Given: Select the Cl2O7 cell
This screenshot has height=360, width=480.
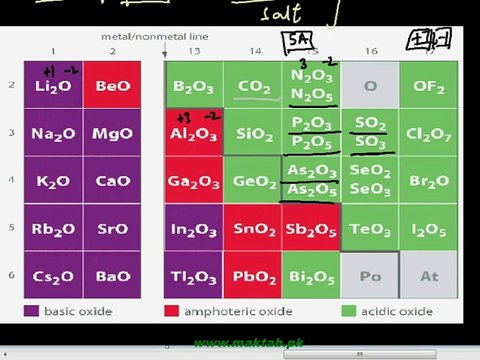Looking at the screenshot, I should 429,132.
